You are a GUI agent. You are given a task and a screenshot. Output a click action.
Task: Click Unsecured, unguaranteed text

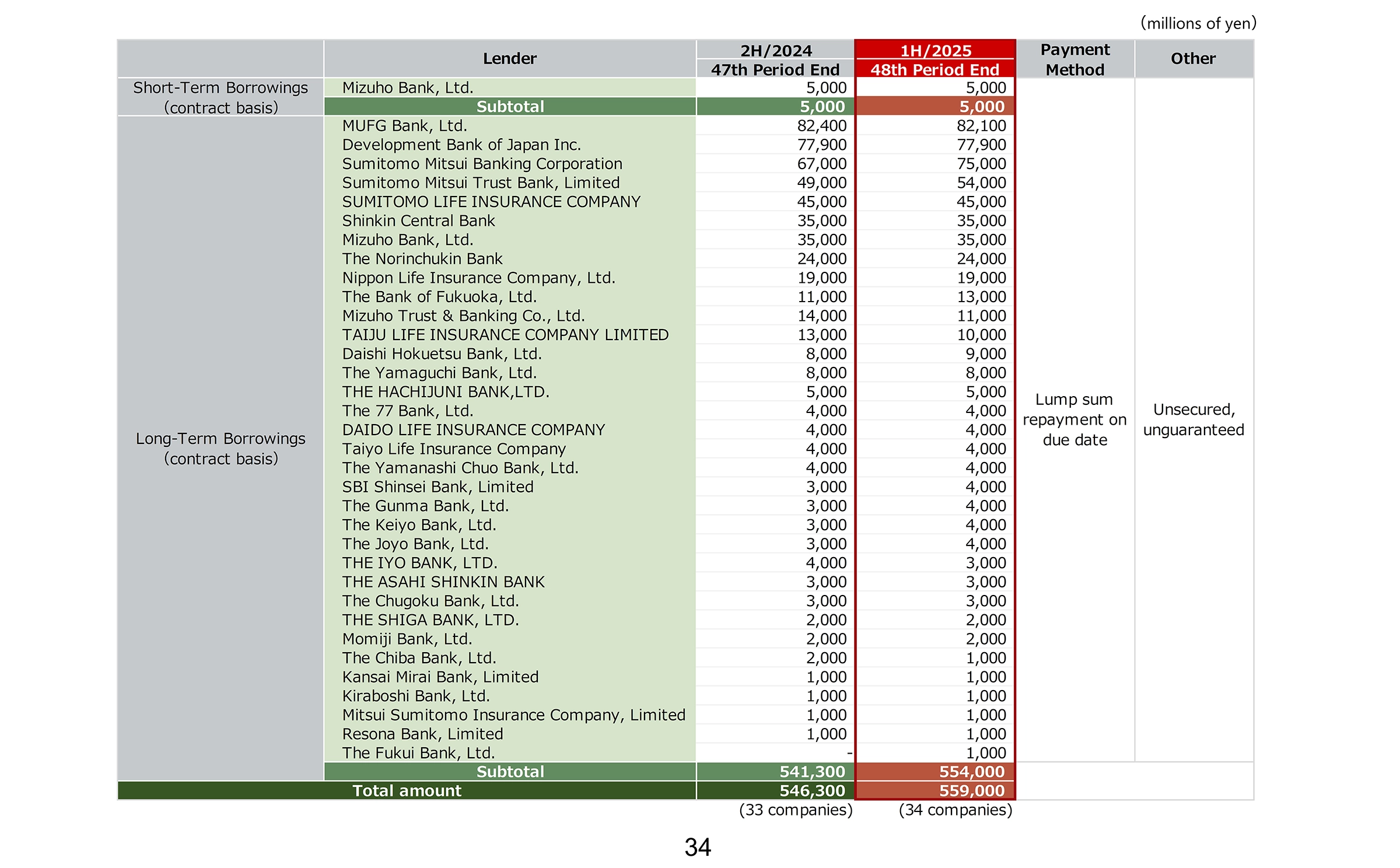[x=1193, y=419]
